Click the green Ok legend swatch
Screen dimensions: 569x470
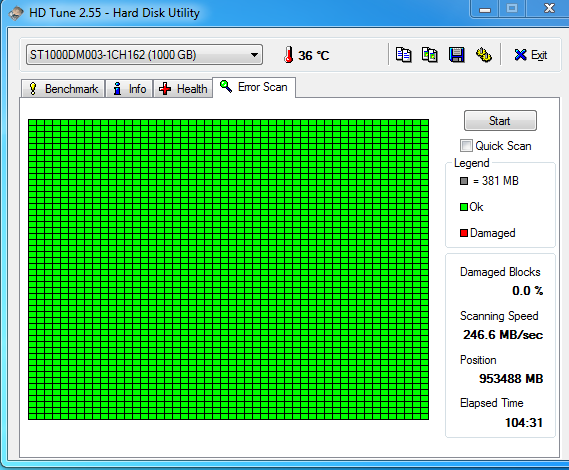464,207
